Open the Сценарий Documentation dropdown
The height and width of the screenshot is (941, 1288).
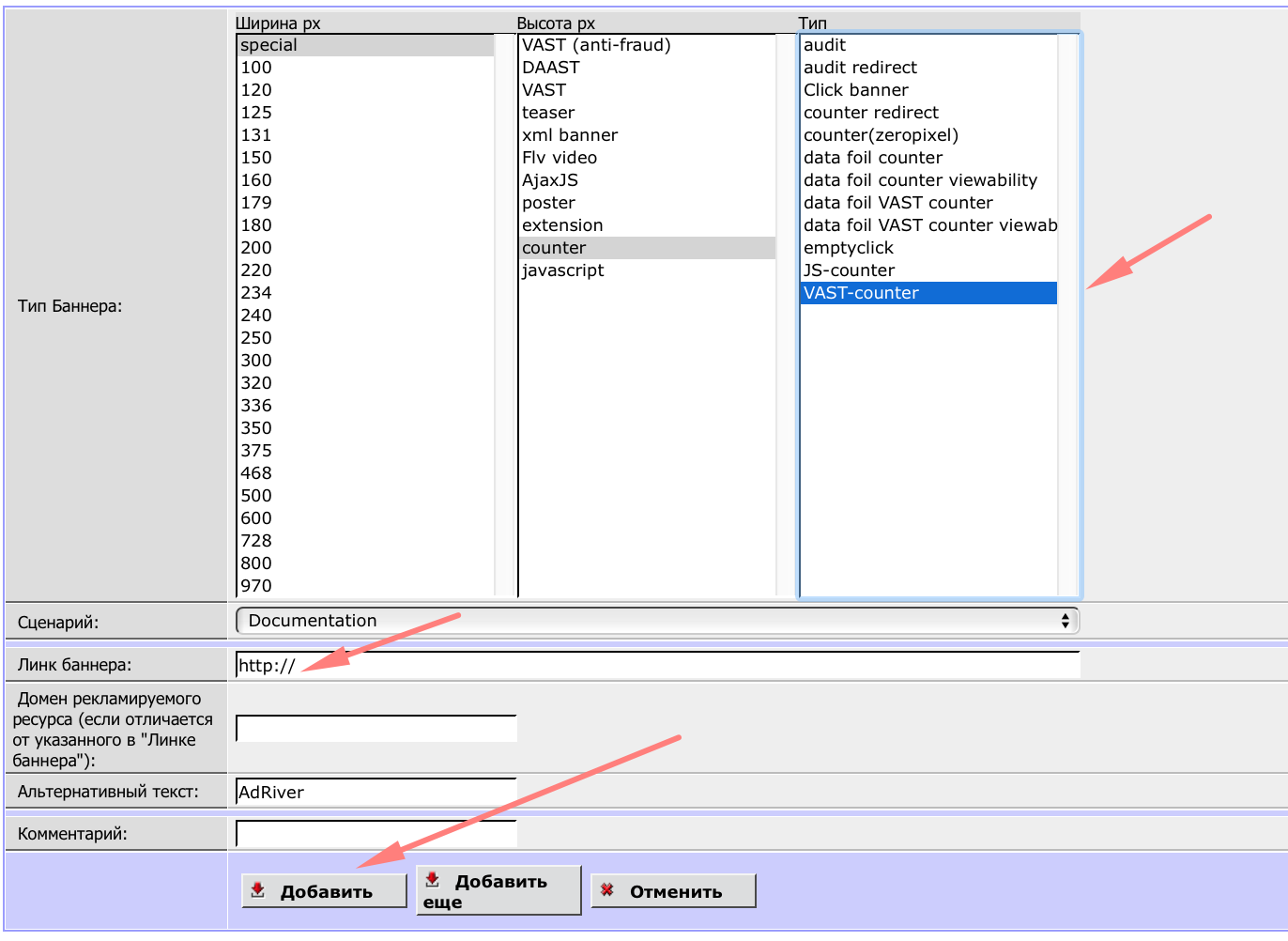point(657,621)
